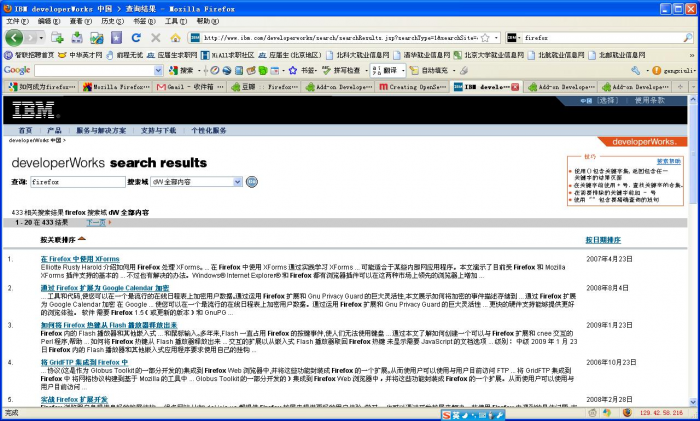Go to 下一页 next page link

tap(96, 222)
